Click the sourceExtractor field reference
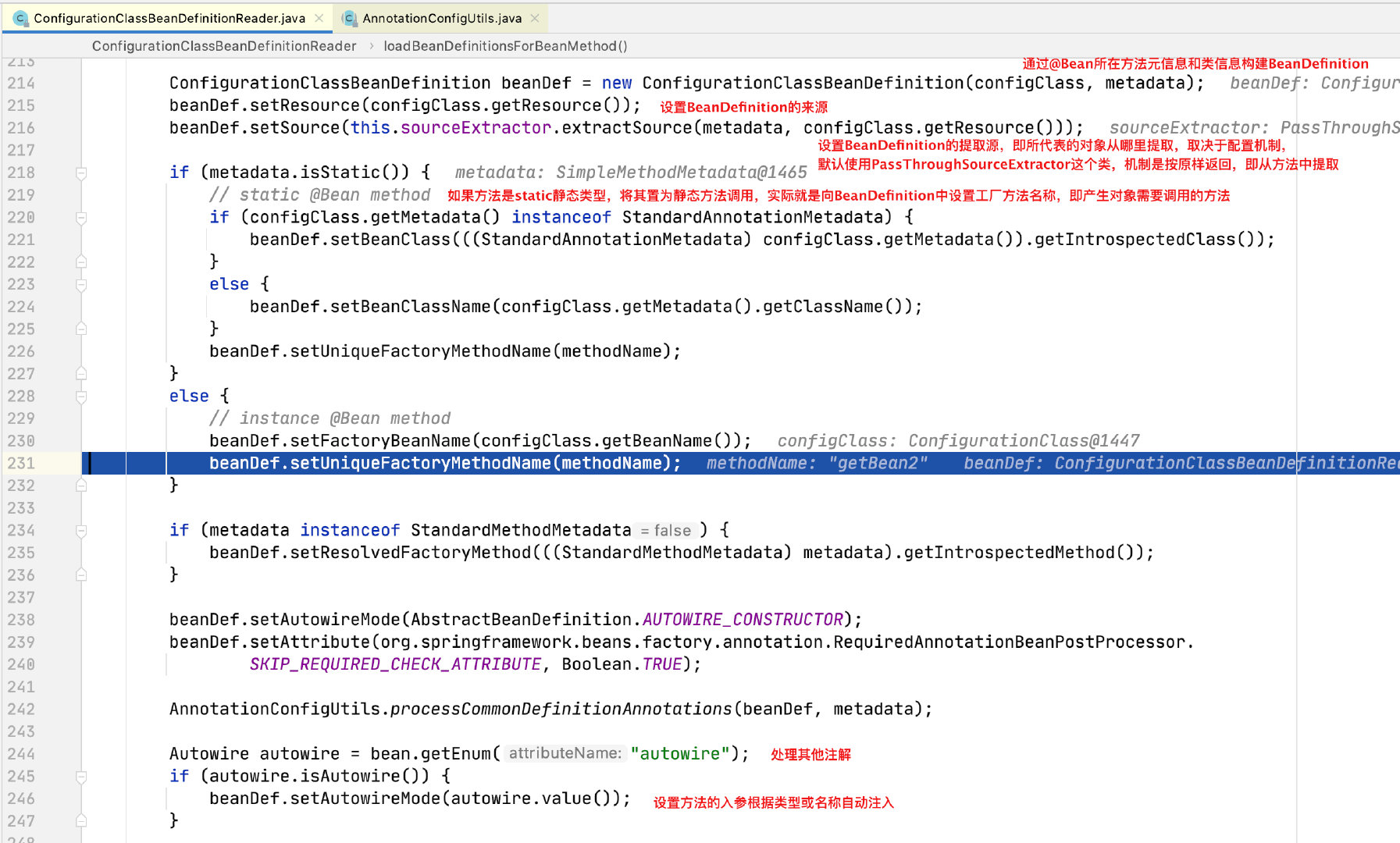Viewport: 1400px width, 843px height. point(476,128)
